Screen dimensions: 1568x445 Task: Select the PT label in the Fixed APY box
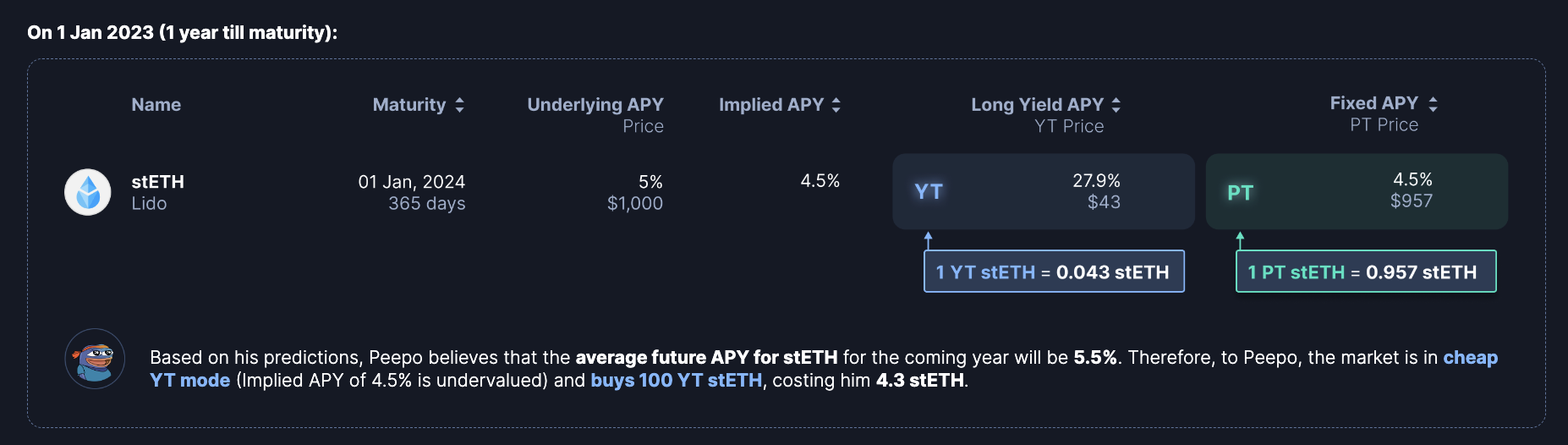point(1240,193)
